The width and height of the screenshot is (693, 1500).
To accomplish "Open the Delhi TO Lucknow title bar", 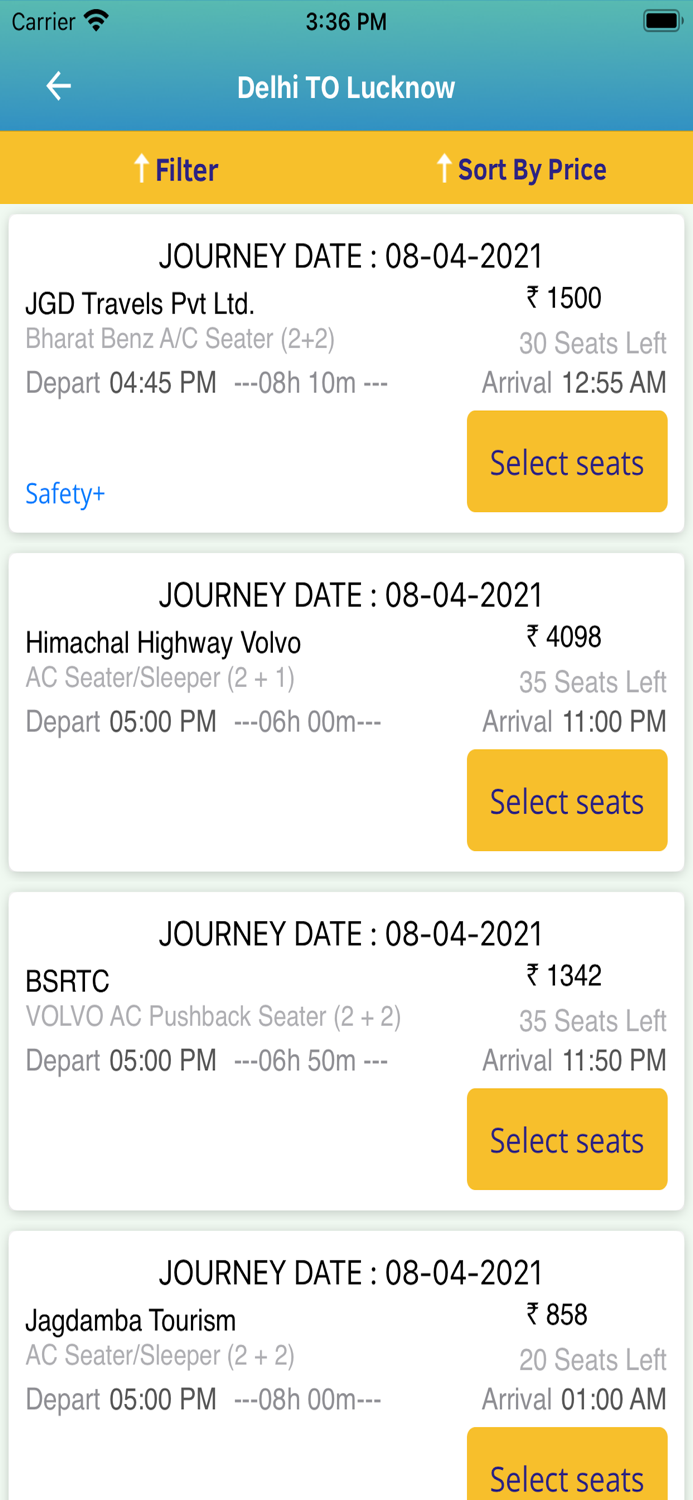I will (346, 87).
